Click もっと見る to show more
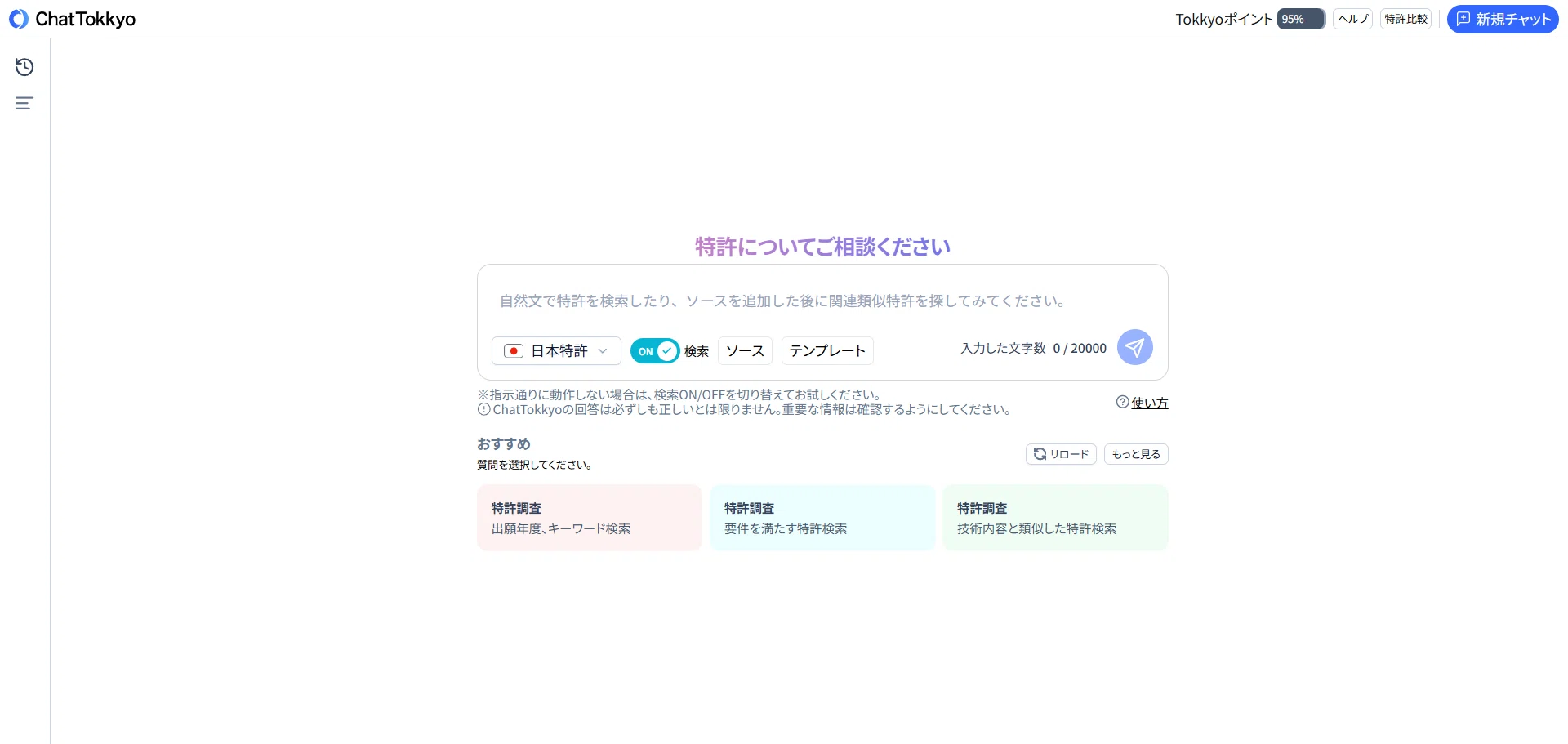 click(x=1136, y=454)
